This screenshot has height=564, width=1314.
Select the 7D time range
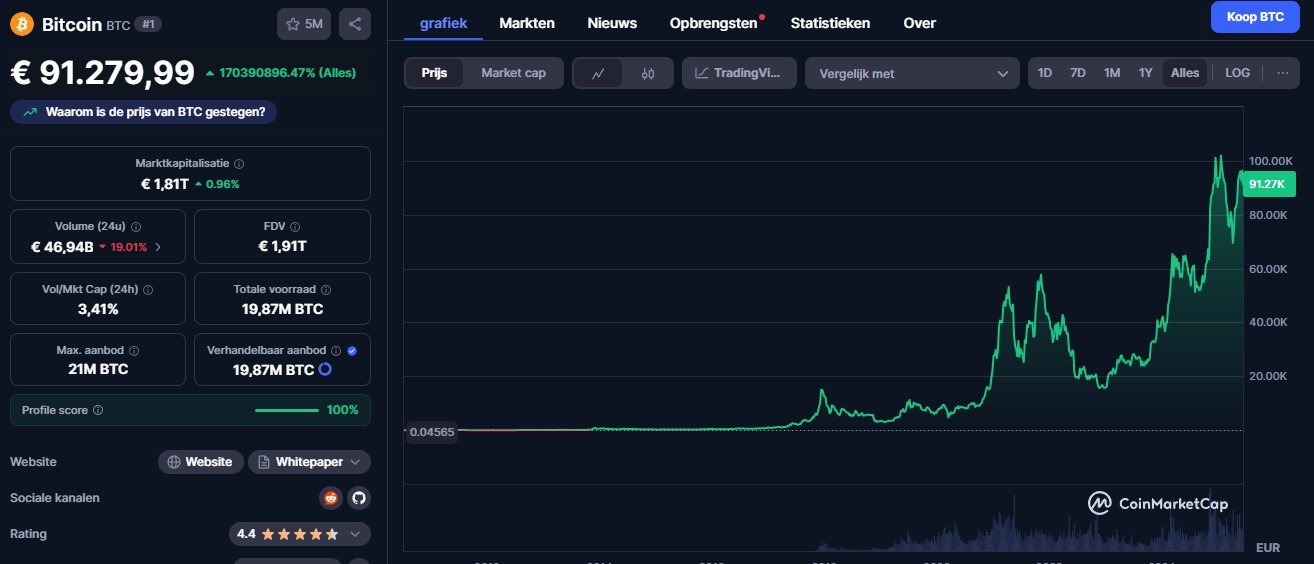point(1078,73)
